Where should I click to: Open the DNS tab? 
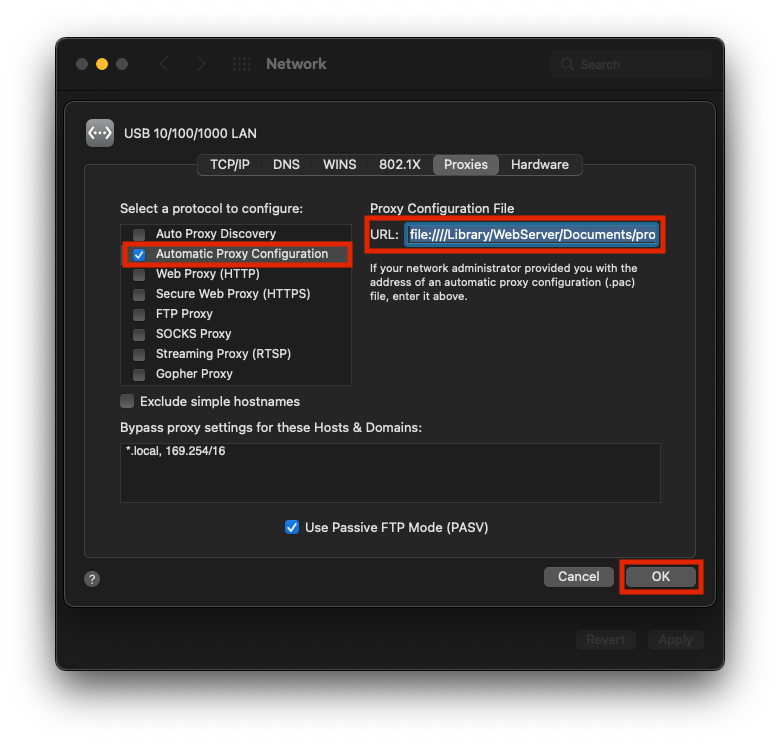pos(286,164)
